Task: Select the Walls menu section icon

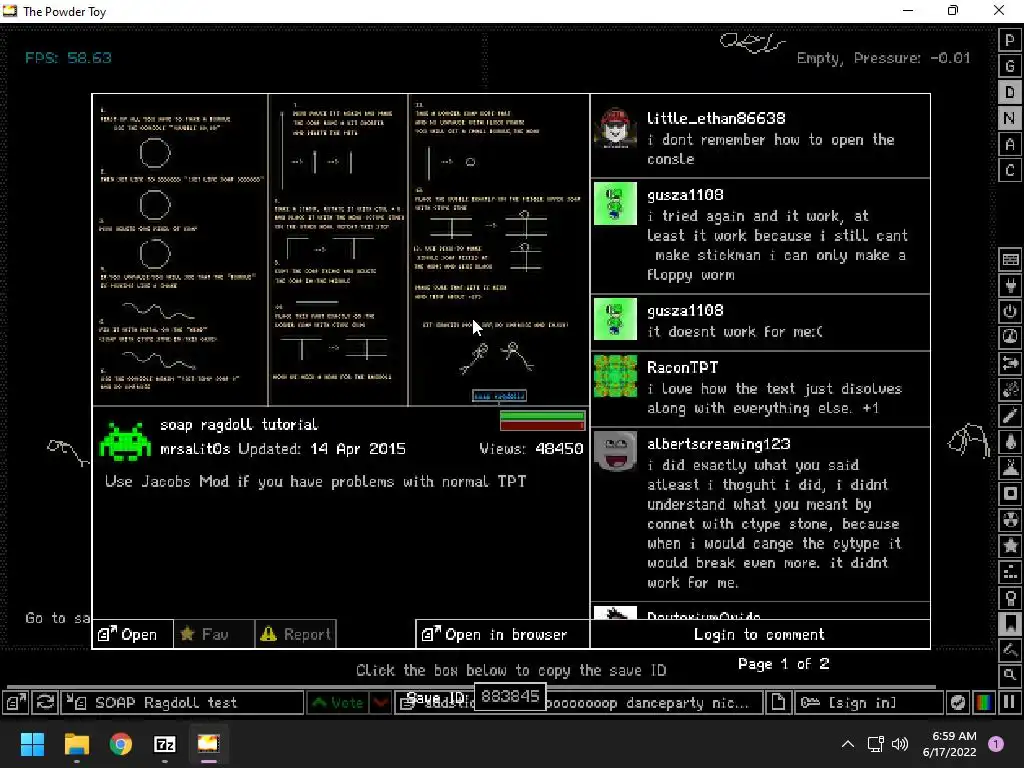Action: [1010, 259]
